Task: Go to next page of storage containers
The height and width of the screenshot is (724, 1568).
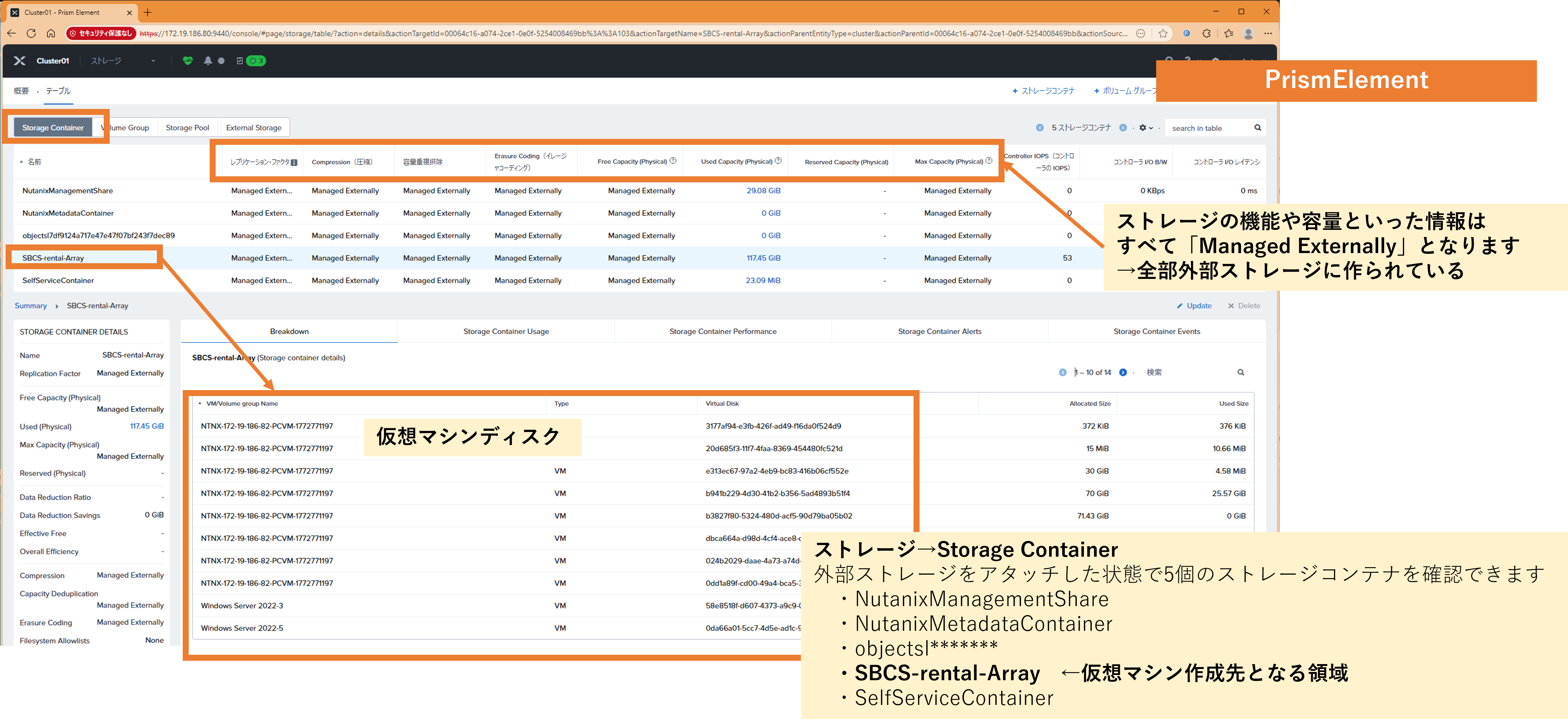Action: click(1123, 128)
